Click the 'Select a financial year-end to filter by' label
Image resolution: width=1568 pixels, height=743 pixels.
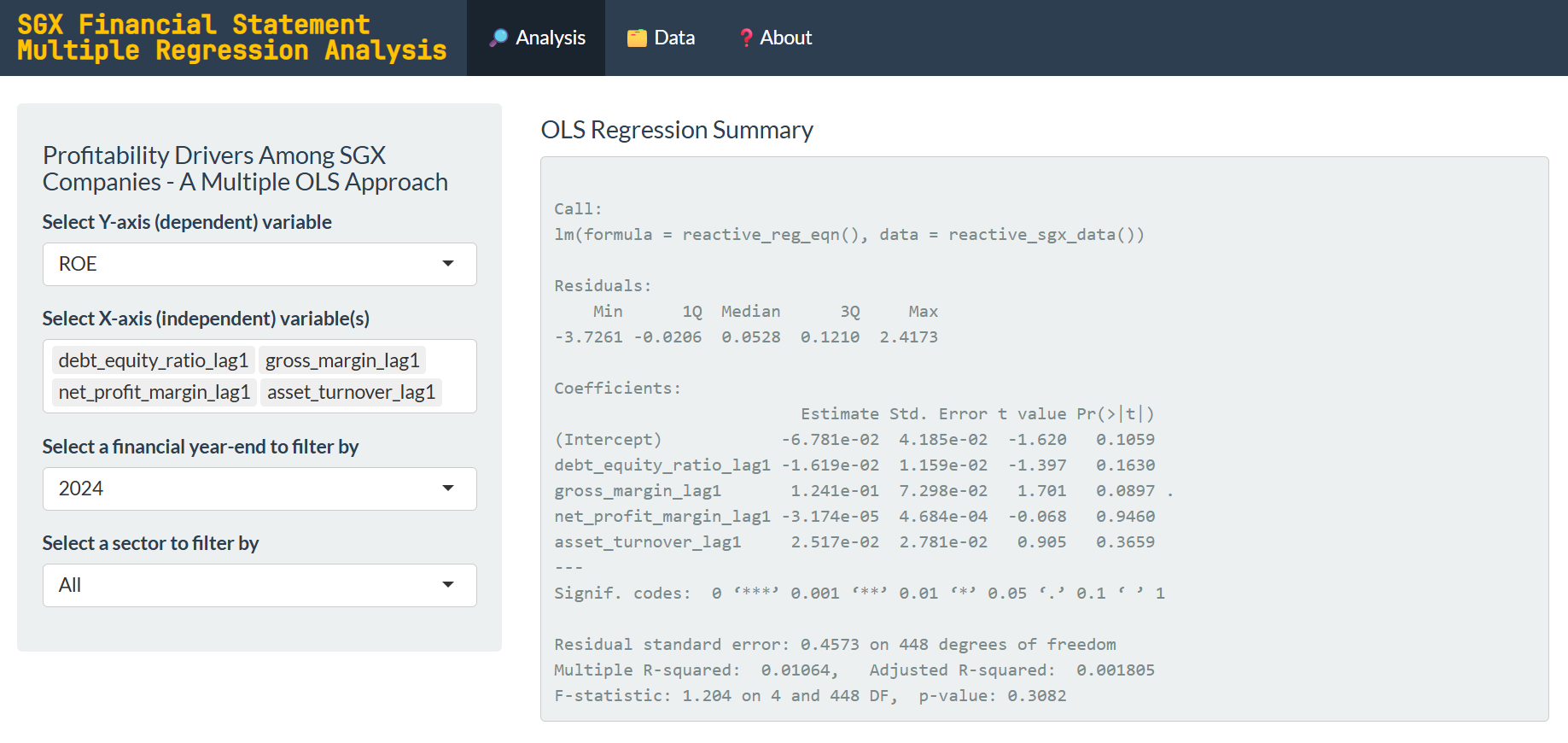point(201,447)
